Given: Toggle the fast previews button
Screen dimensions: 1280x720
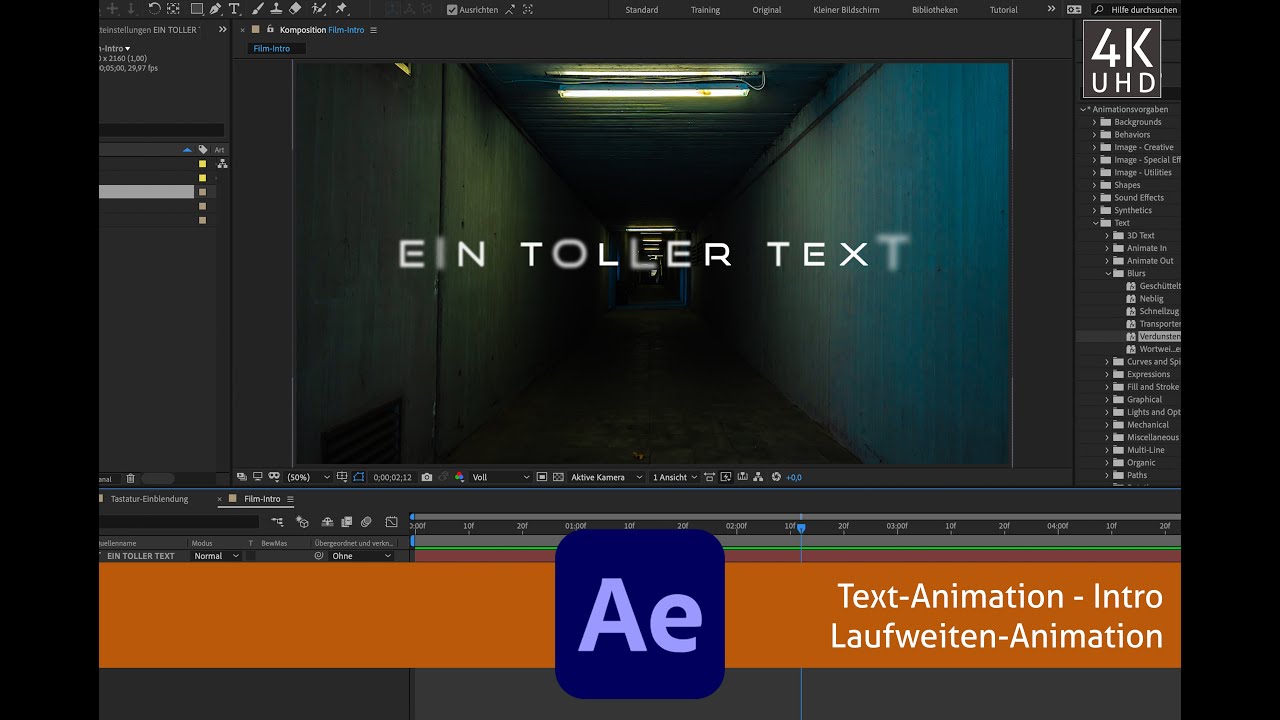Looking at the screenshot, I should pyautogui.click(x=726, y=477).
